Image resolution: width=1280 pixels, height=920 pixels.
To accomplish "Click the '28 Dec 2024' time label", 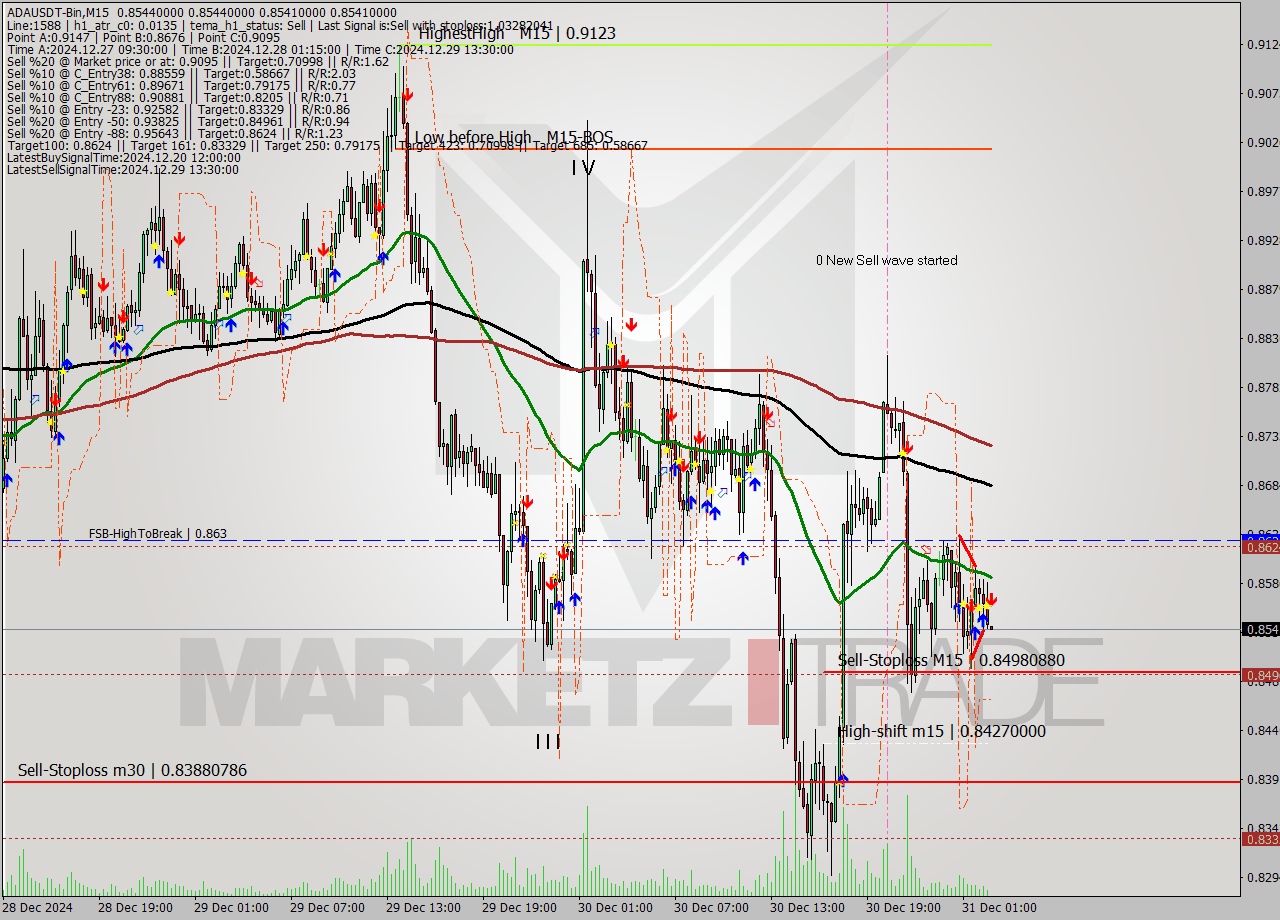I will click(x=39, y=908).
